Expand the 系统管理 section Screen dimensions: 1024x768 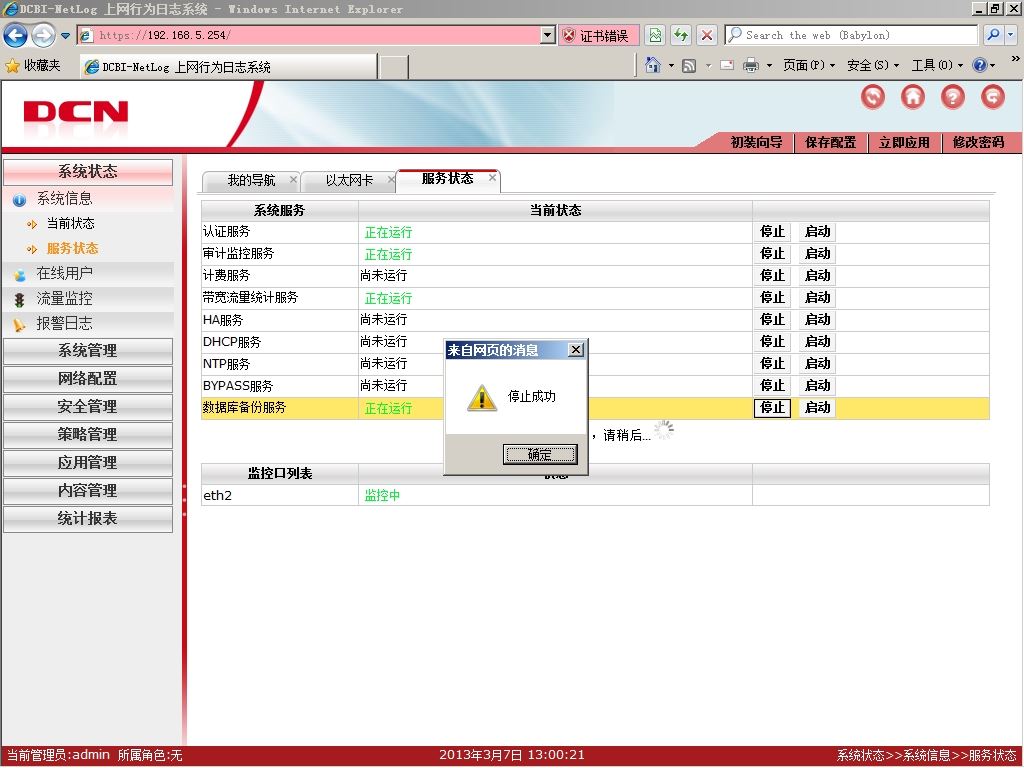click(88, 351)
